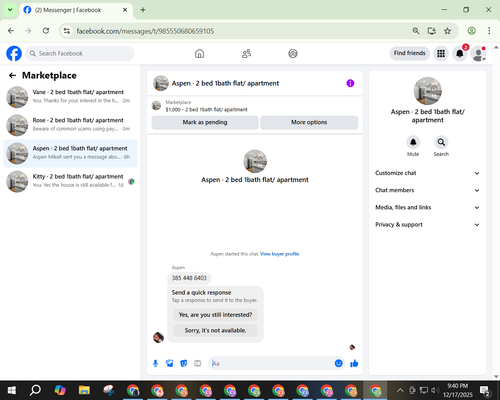Open the View buyer profile link

(x=280, y=254)
